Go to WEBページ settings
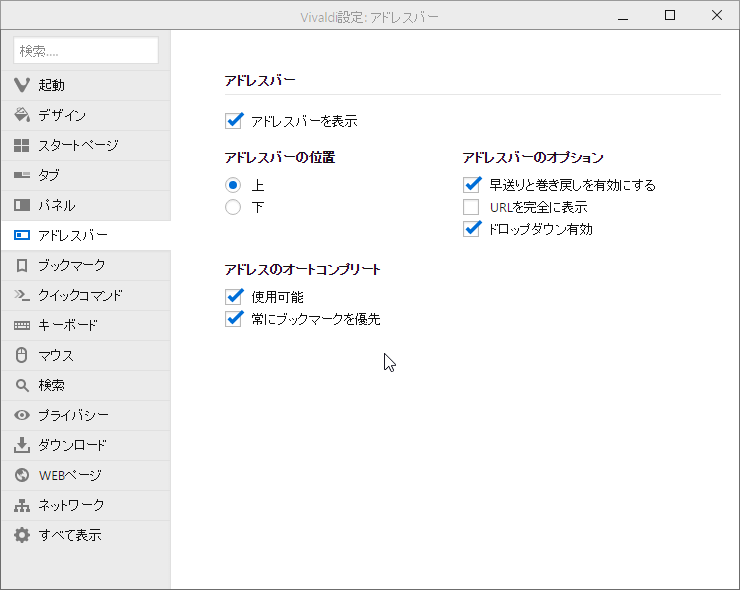Image resolution: width=740 pixels, height=590 pixels. [x=86, y=475]
